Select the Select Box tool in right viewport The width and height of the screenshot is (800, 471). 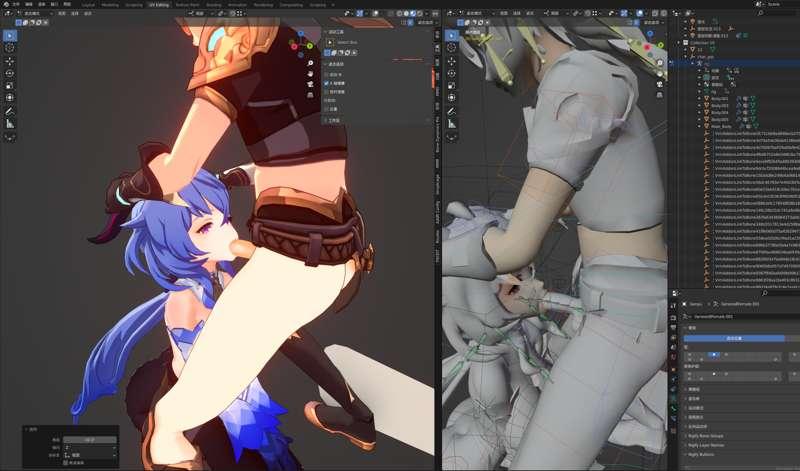452,36
